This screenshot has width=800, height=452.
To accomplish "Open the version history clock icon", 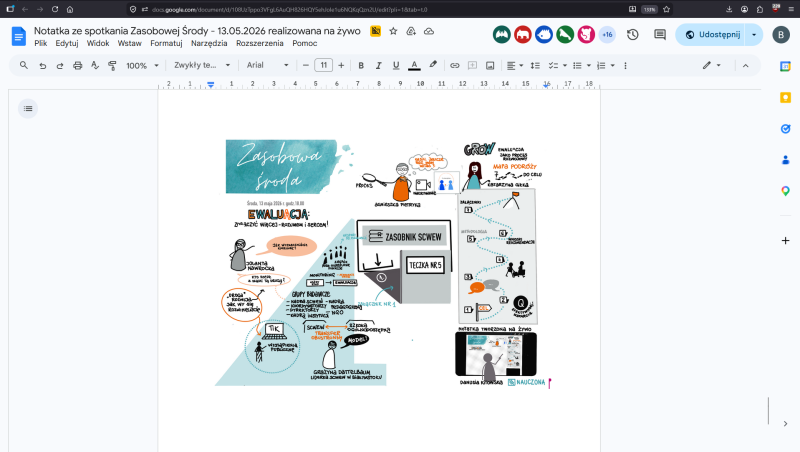I will point(633,35).
